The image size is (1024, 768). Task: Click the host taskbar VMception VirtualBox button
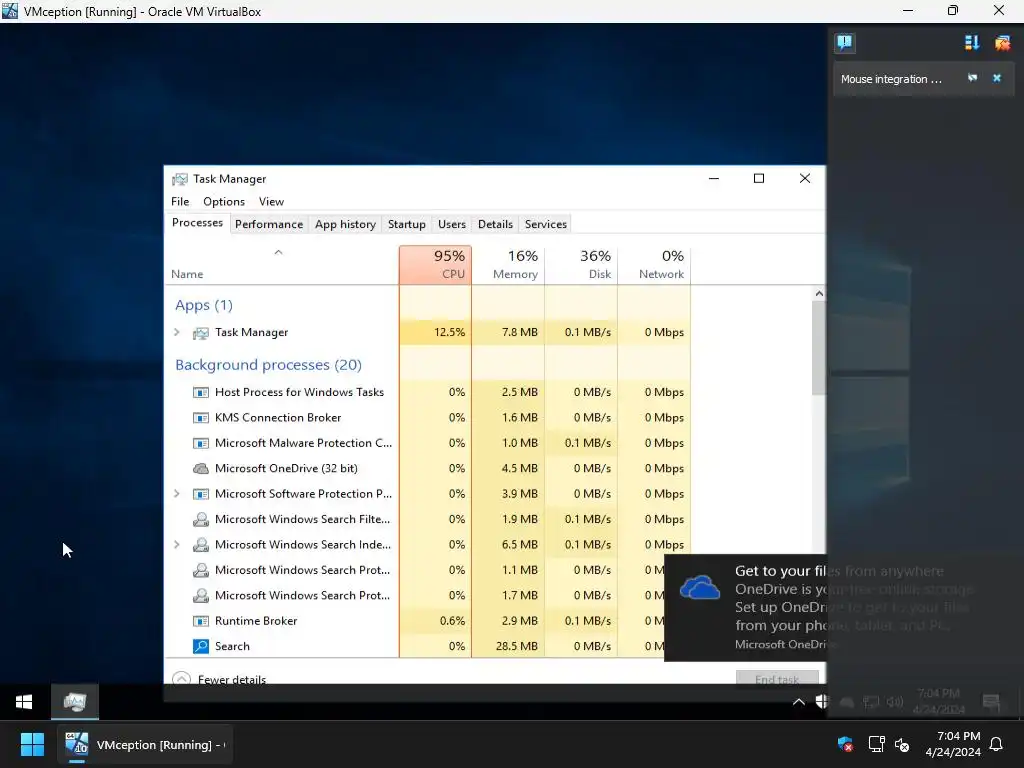145,744
